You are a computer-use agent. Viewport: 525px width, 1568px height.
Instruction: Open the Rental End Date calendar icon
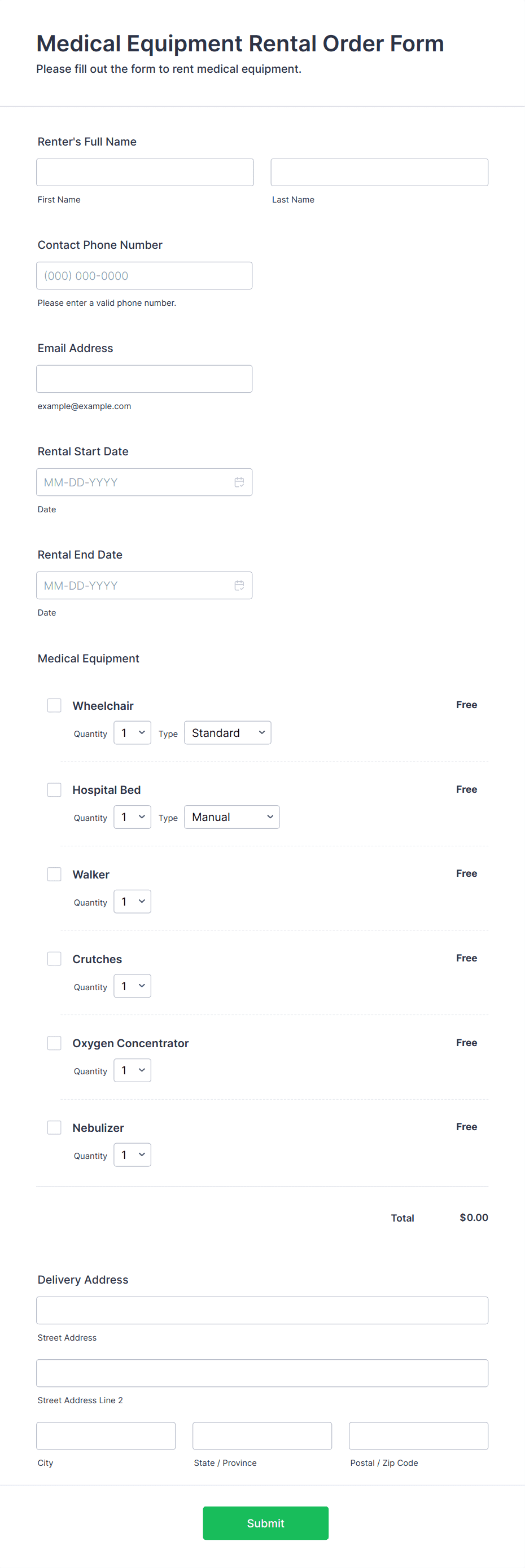239,586
